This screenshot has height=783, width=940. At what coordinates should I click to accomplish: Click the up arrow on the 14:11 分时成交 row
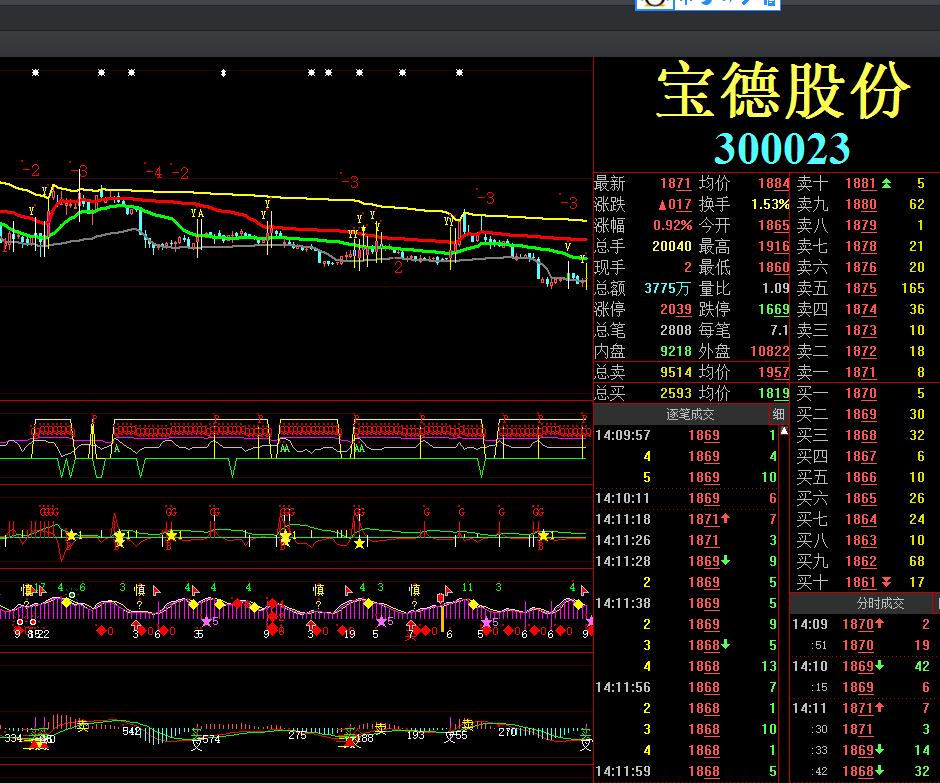879,707
